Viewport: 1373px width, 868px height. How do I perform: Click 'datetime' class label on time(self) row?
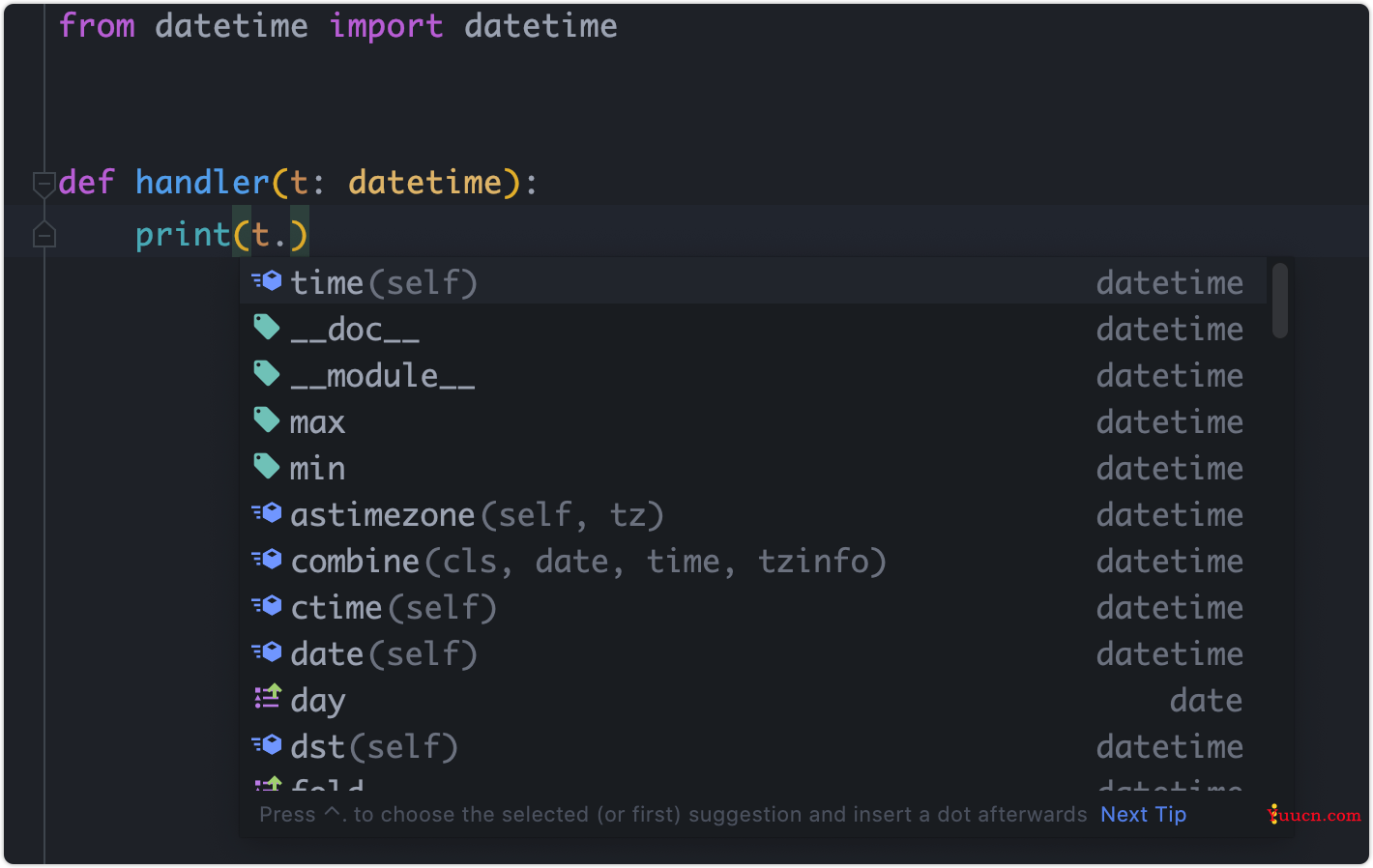(1170, 282)
